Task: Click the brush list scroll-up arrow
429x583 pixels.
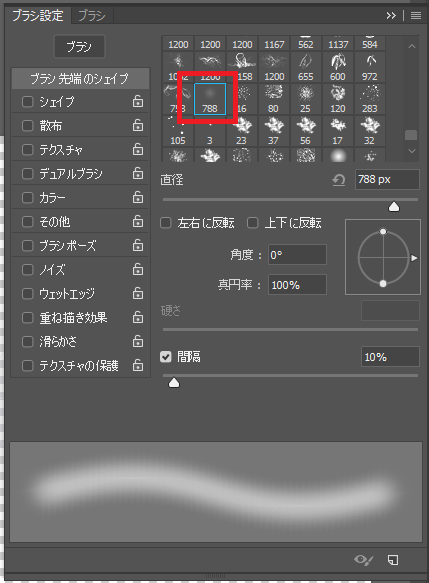Action: (412, 46)
